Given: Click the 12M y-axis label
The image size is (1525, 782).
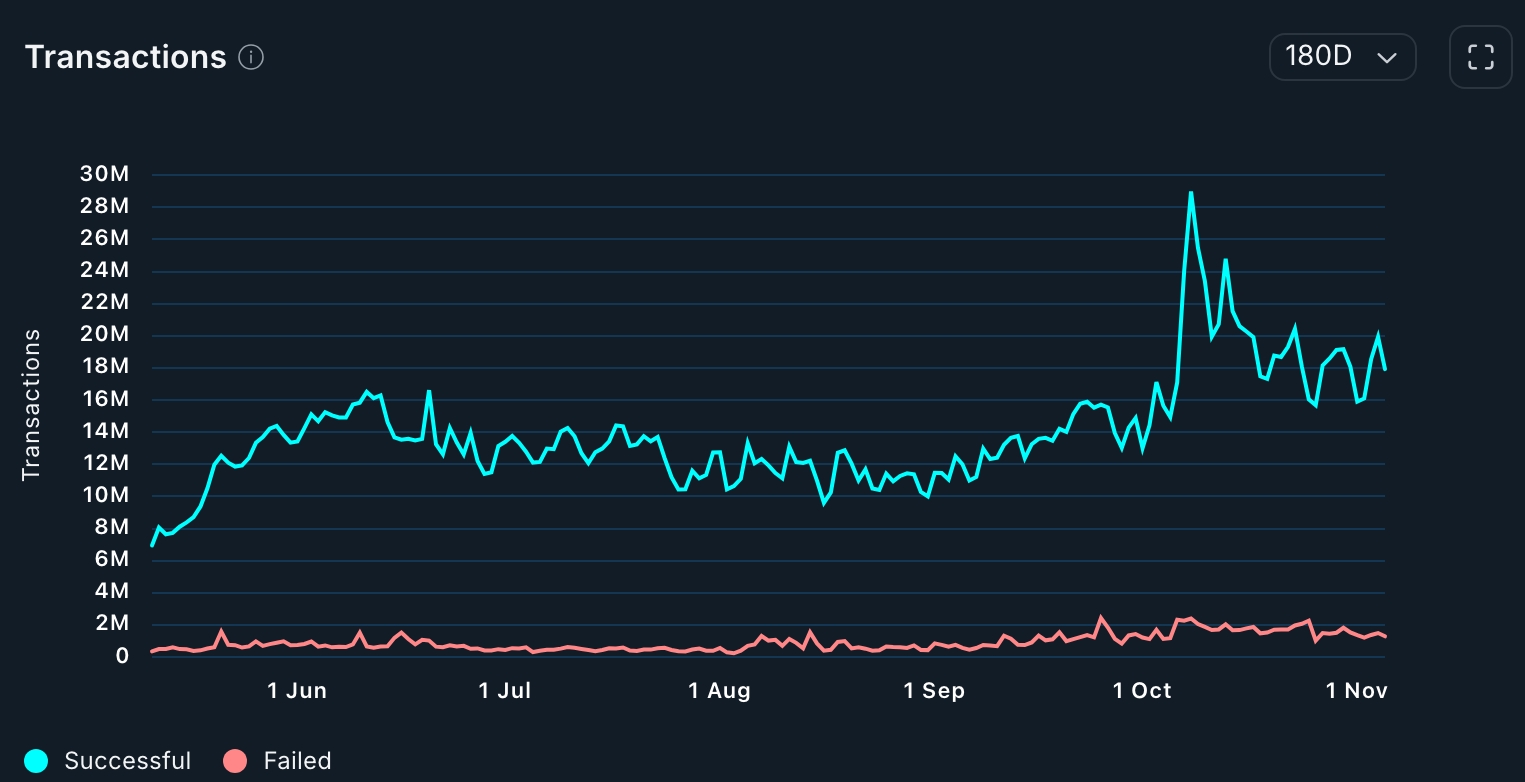Looking at the screenshot, I should click(104, 463).
